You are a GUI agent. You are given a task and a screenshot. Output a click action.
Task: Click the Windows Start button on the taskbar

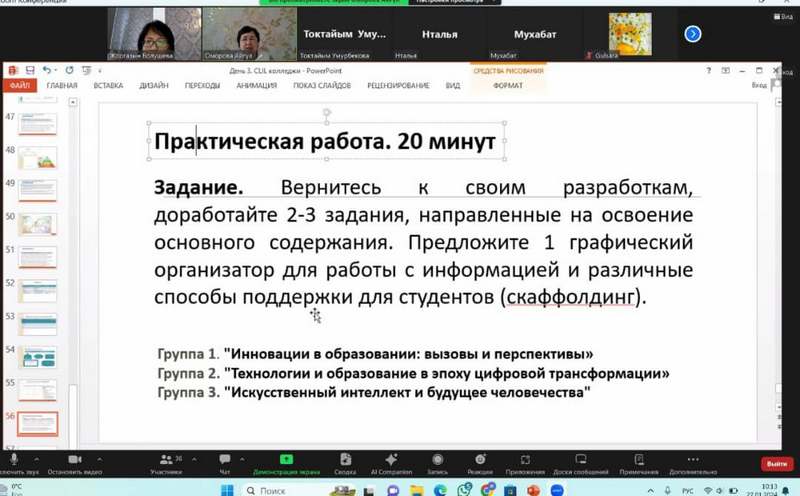226,490
